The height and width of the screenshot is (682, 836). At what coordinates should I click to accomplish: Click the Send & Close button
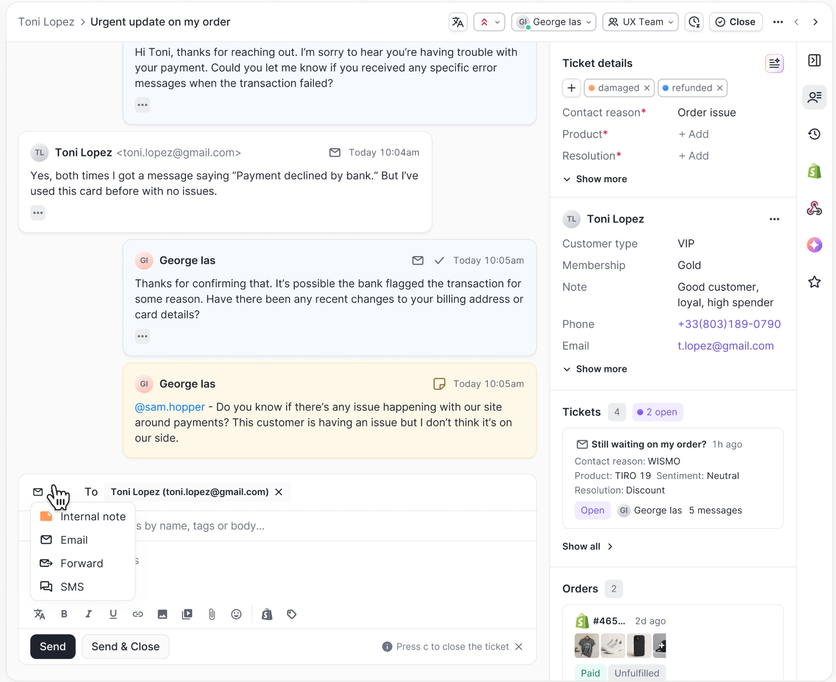tap(125, 647)
